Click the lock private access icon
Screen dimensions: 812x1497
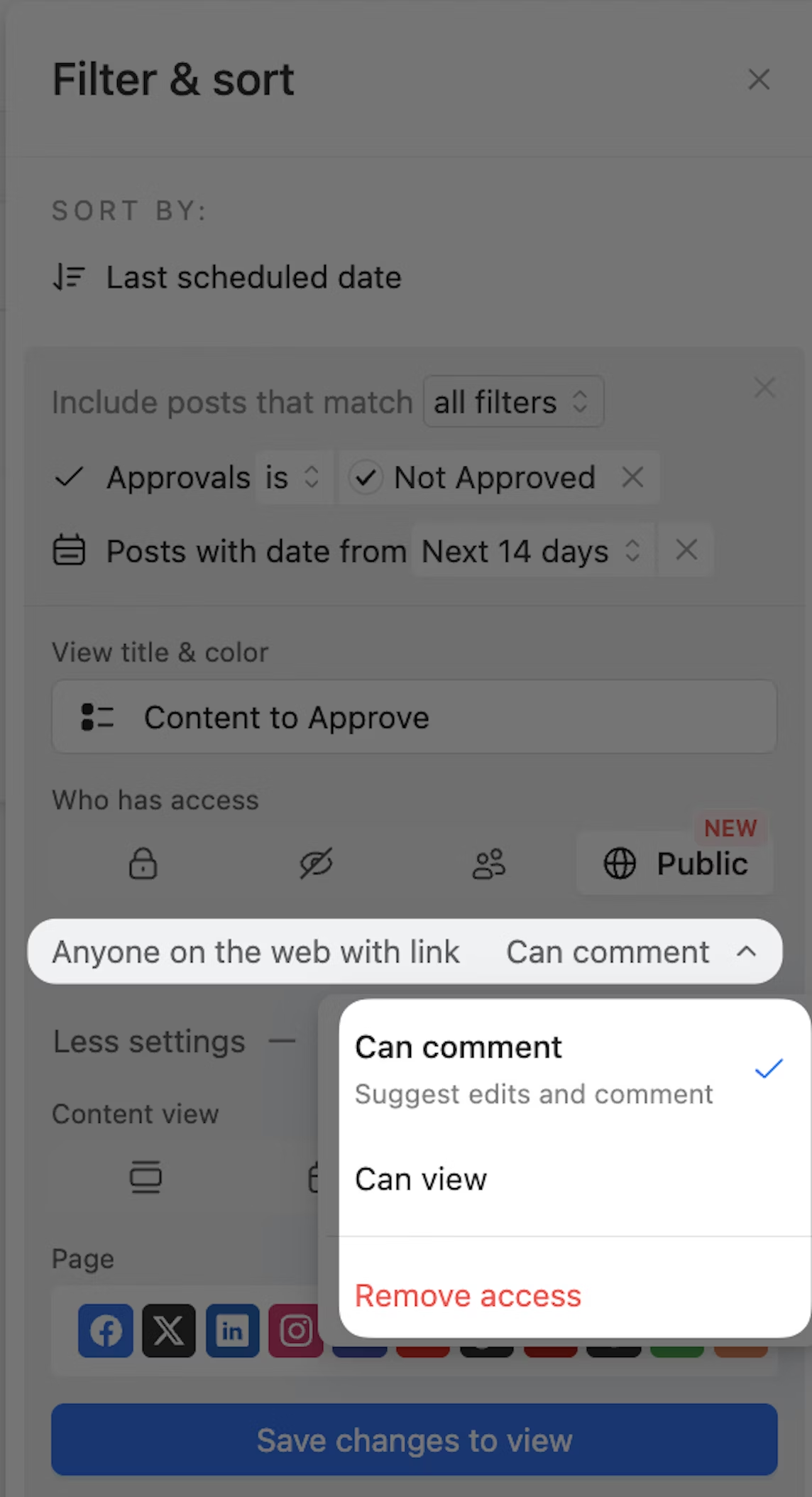pos(143,864)
